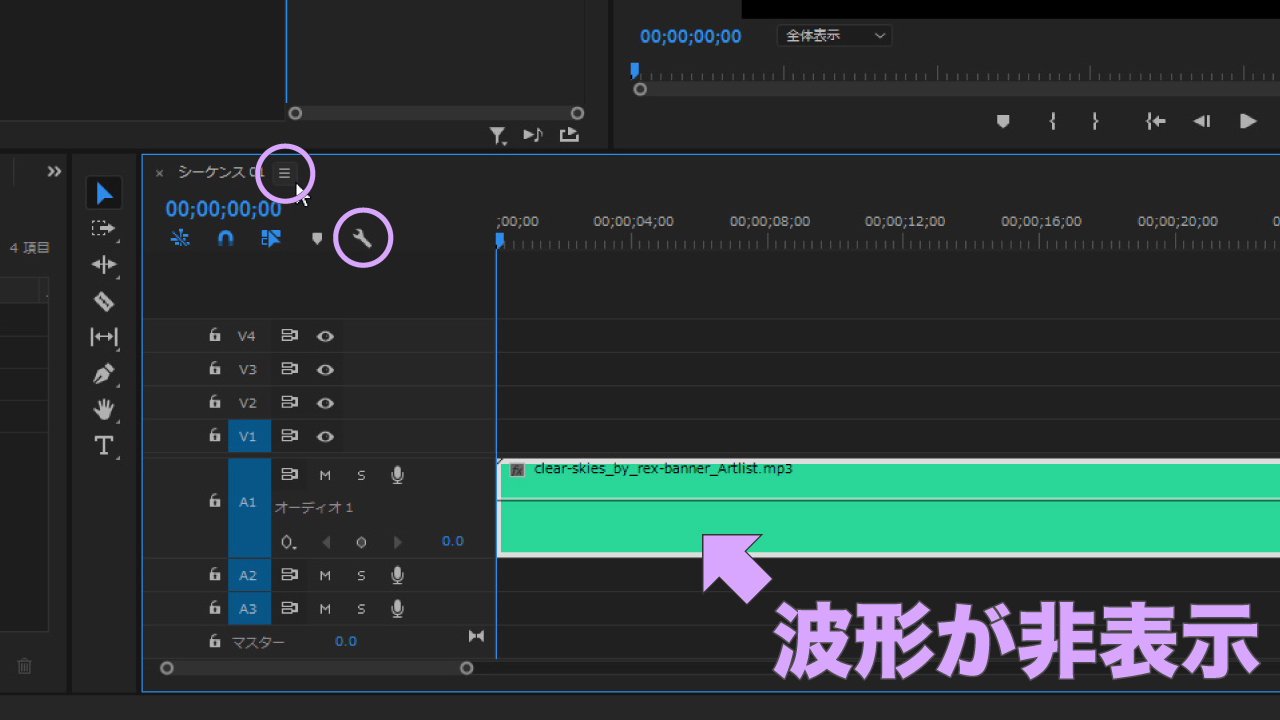This screenshot has width=1280, height=720.
Task: Select the Slip tool
Action: coord(103,337)
